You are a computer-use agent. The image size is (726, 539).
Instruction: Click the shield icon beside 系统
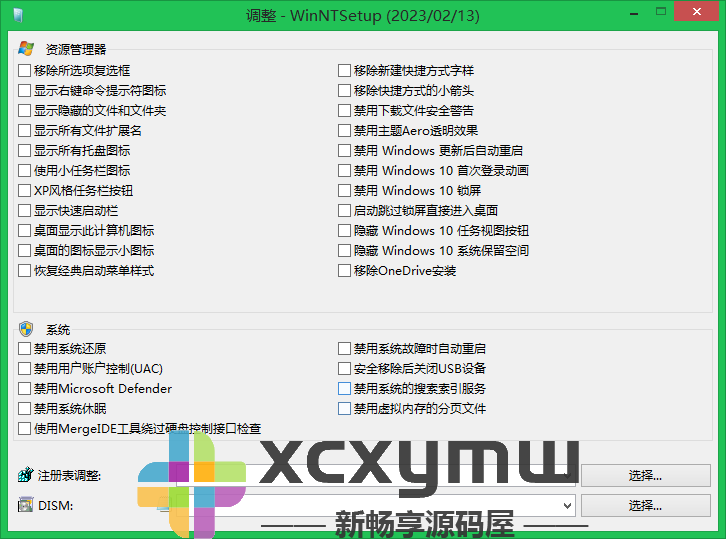pyautogui.click(x=26, y=329)
